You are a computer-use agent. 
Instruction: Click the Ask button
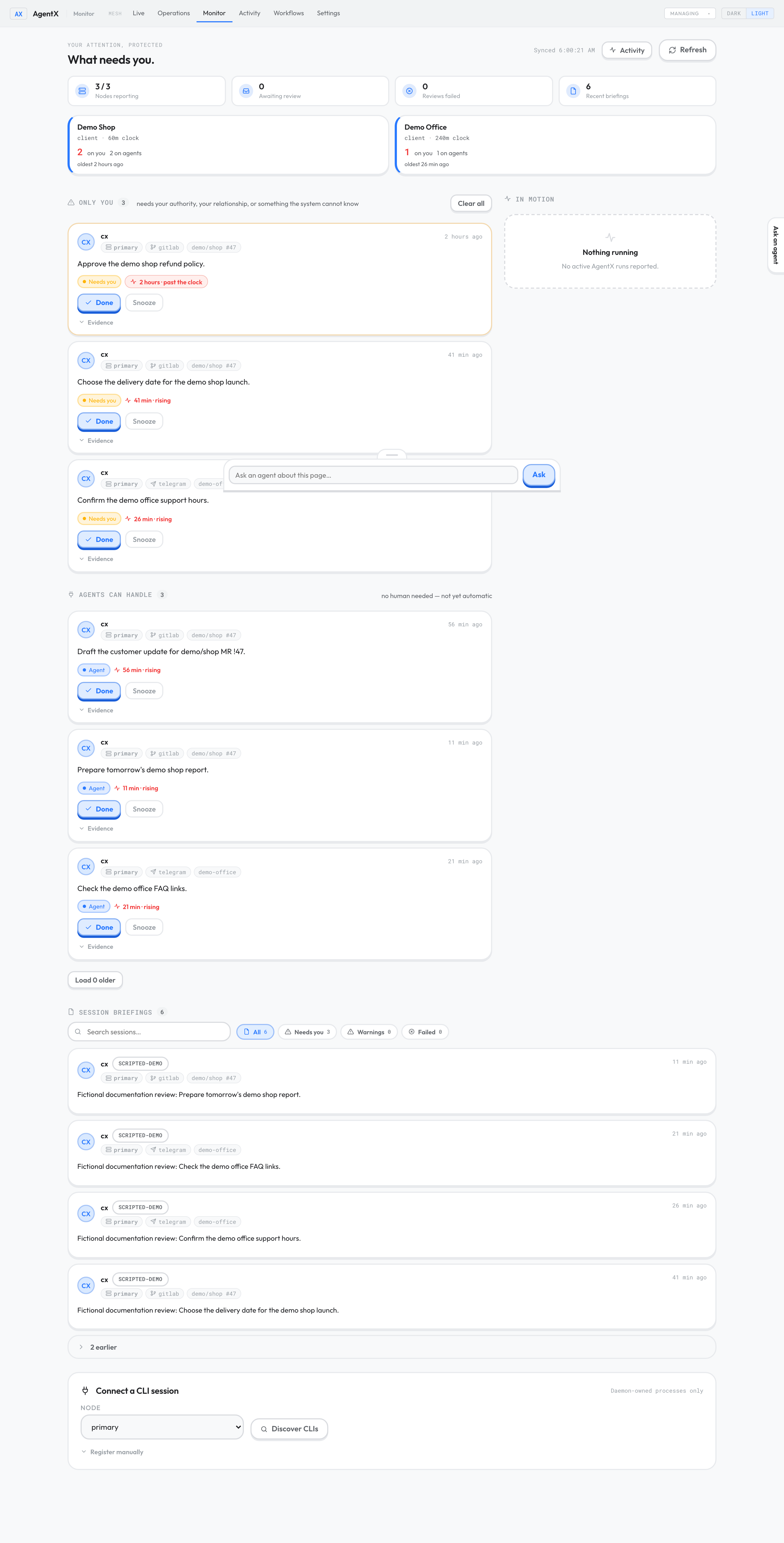[539, 475]
